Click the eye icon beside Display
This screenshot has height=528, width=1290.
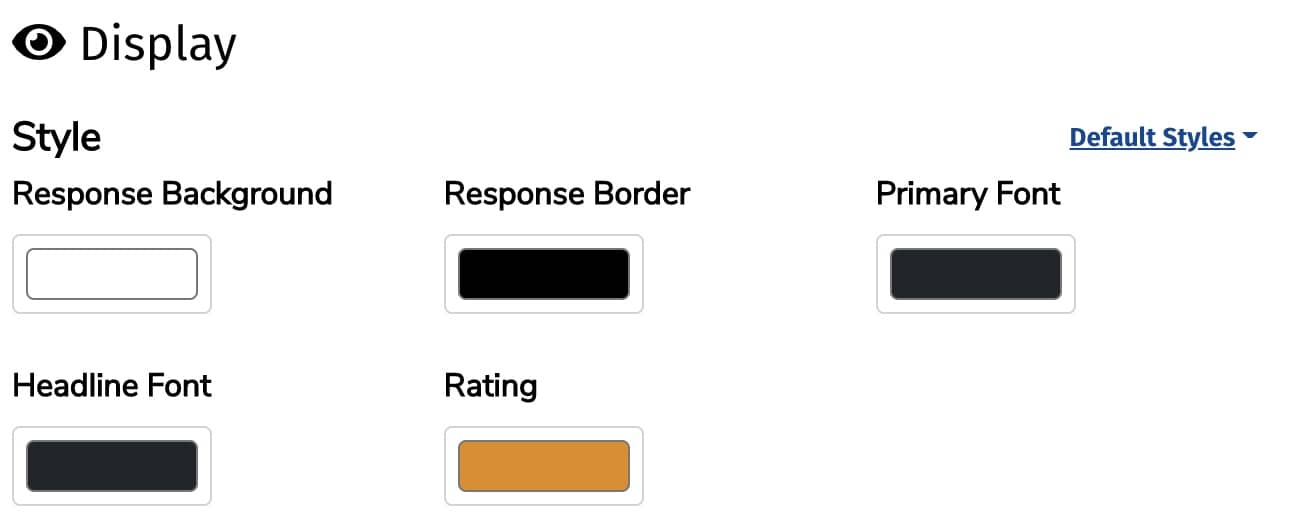click(x=39, y=43)
